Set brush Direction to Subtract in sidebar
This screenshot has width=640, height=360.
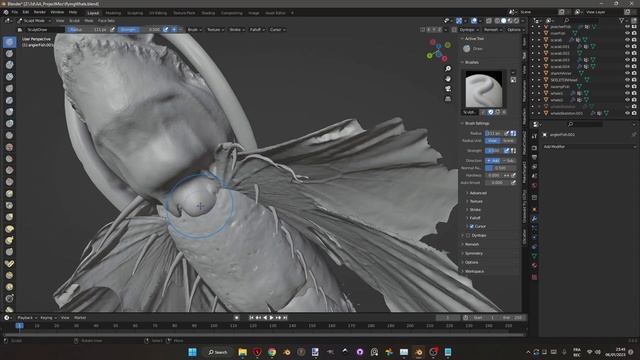[x=510, y=160]
